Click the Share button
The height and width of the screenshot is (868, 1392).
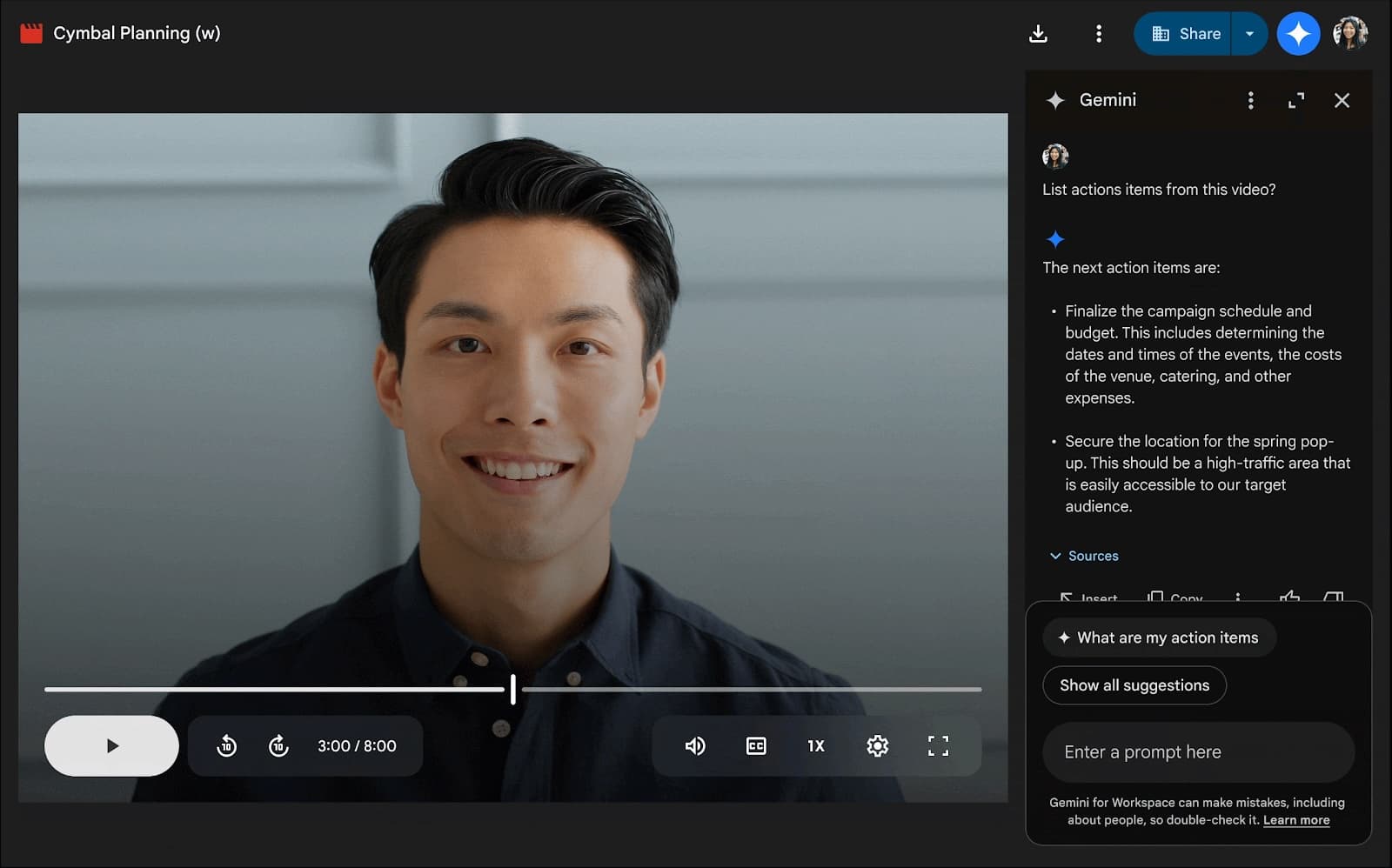pyautogui.click(x=1184, y=34)
